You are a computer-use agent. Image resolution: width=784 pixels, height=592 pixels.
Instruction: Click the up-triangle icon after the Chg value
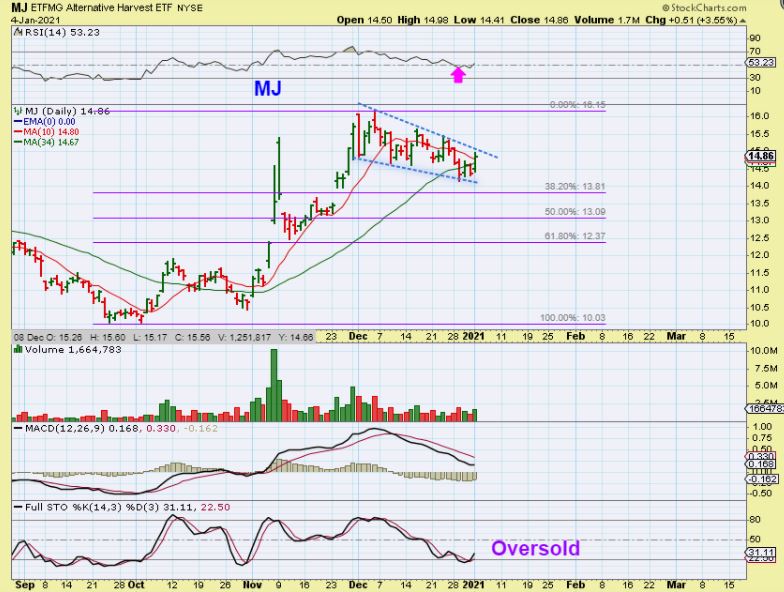click(x=742, y=21)
